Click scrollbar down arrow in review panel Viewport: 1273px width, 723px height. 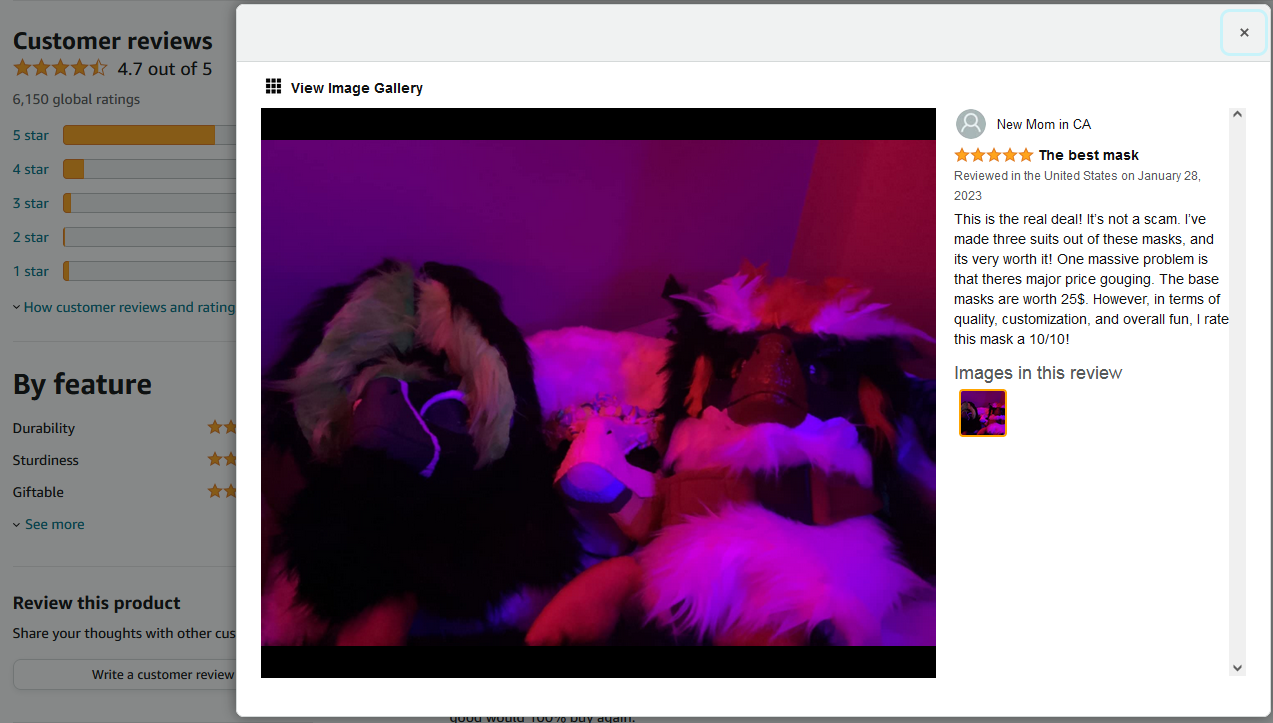[x=1237, y=668]
